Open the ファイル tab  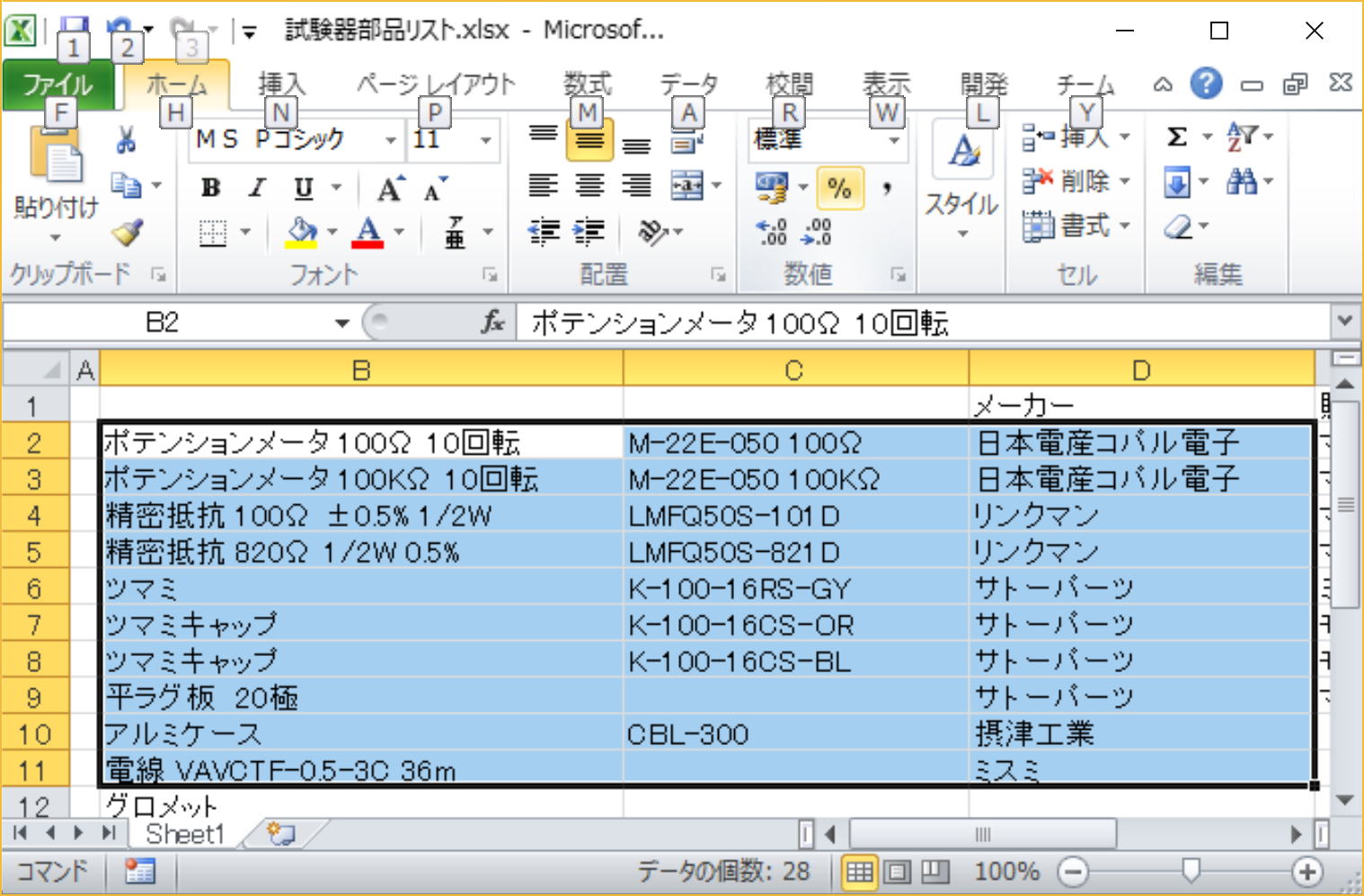pos(58,85)
